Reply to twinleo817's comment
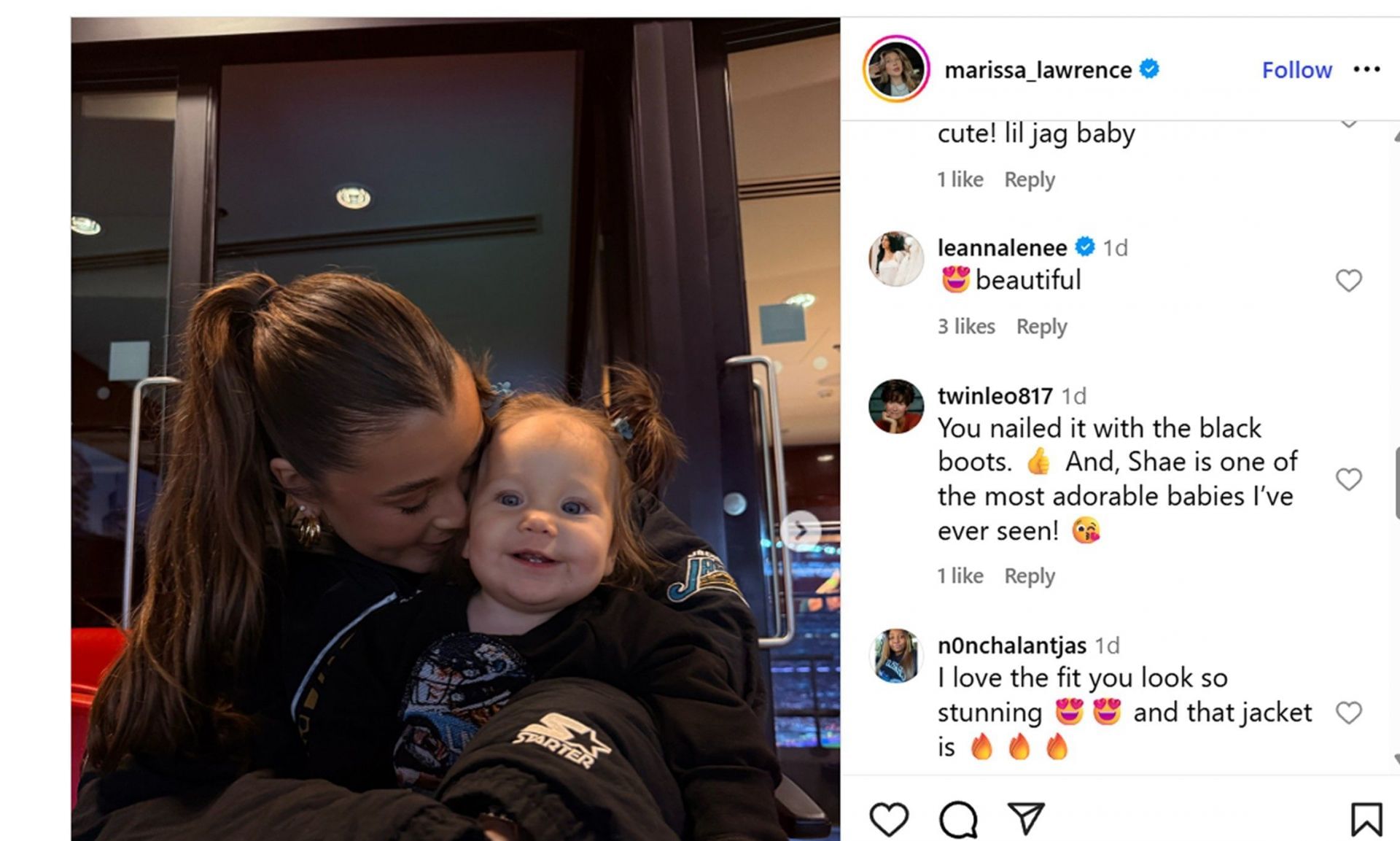Viewport: 1400px width, 841px height. click(1029, 575)
